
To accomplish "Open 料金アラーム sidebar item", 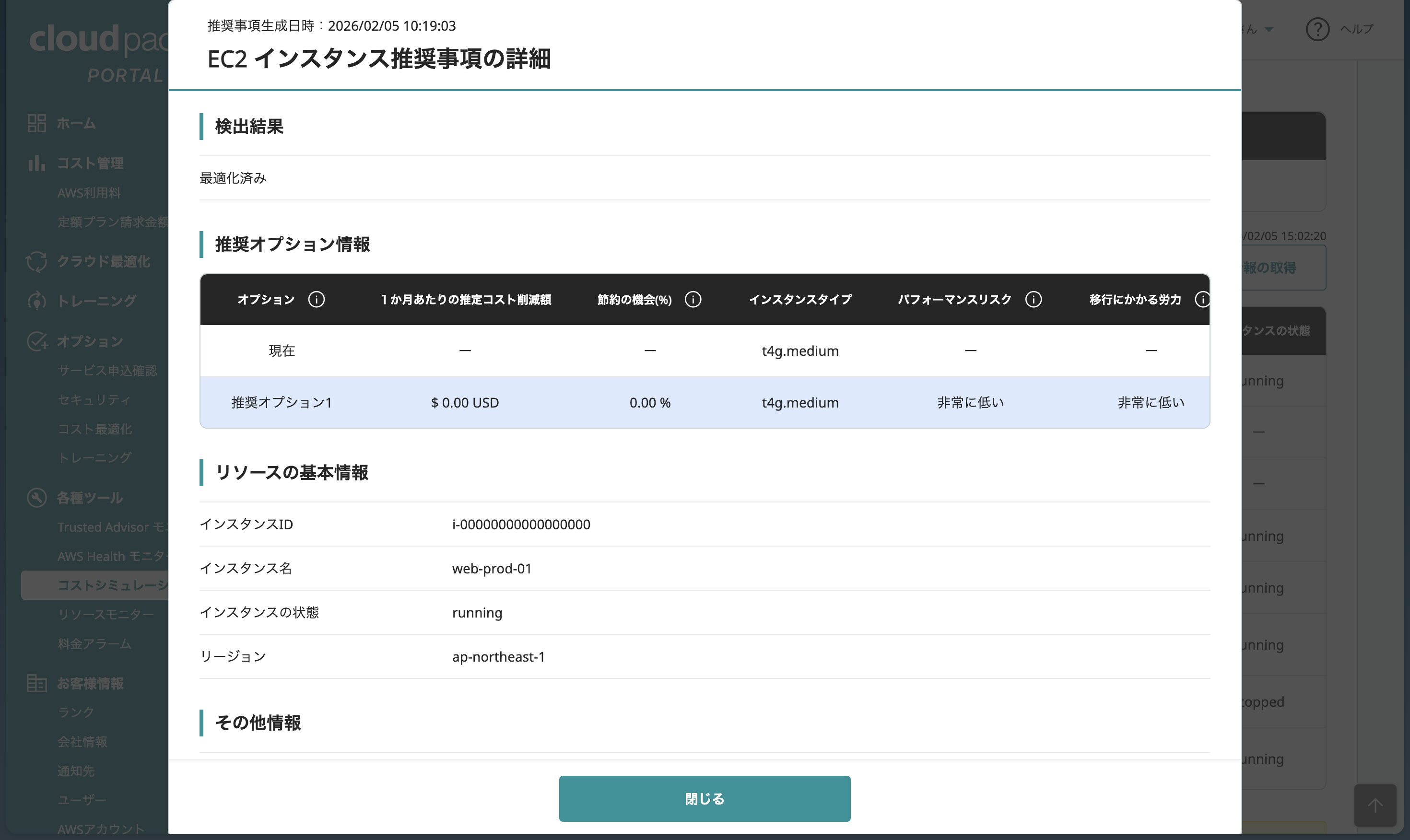I will pyautogui.click(x=94, y=644).
